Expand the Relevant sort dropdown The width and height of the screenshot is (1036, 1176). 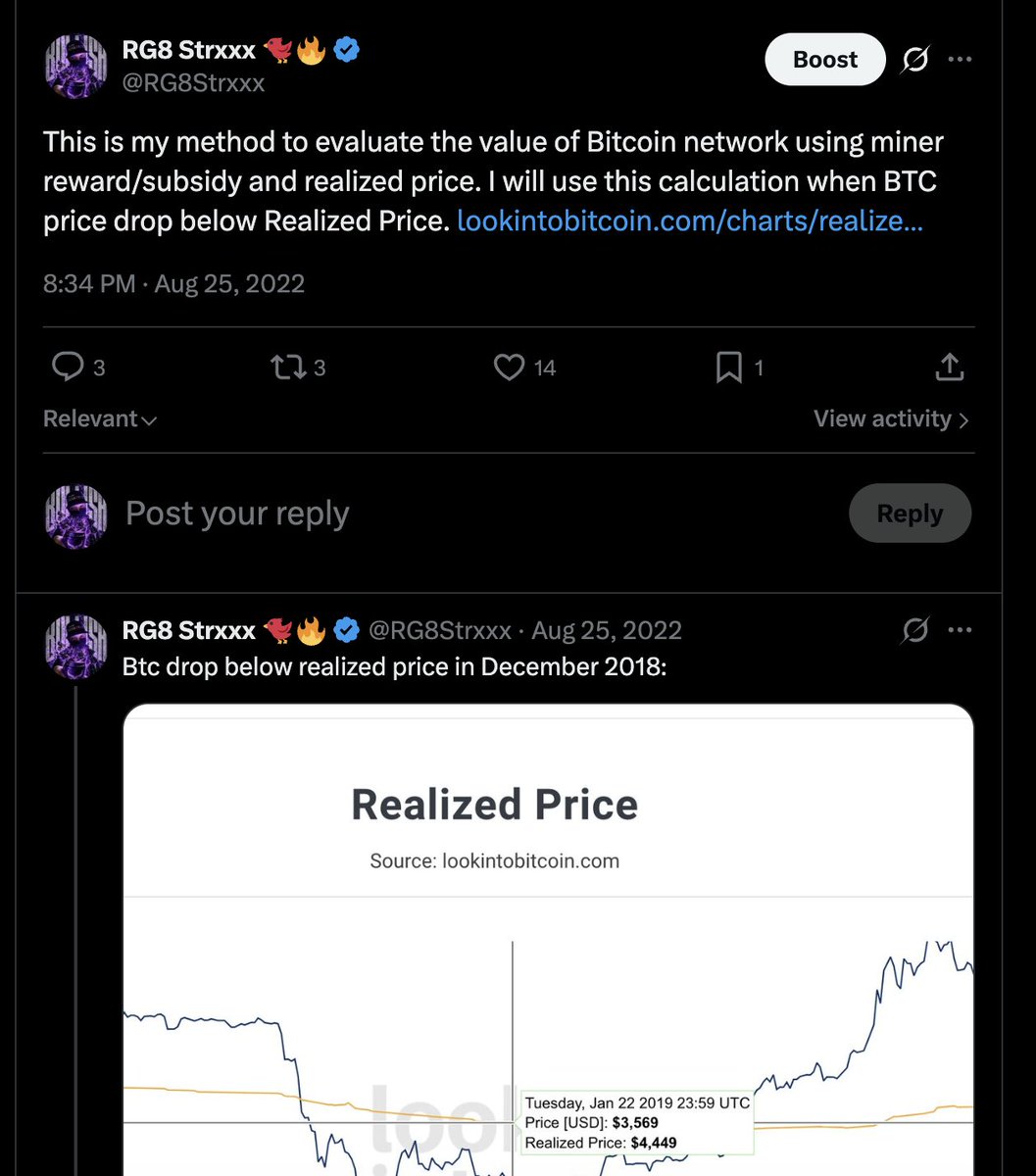[x=100, y=418]
